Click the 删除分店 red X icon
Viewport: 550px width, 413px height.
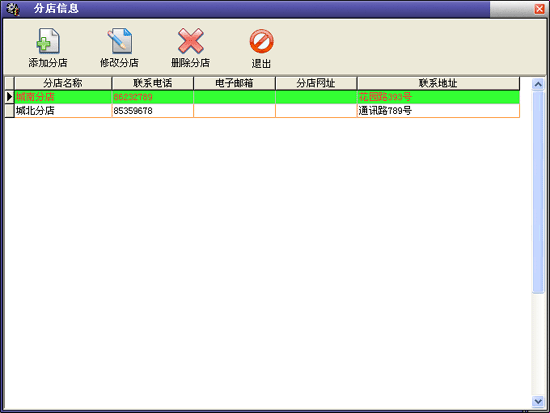pyautogui.click(x=190, y=41)
